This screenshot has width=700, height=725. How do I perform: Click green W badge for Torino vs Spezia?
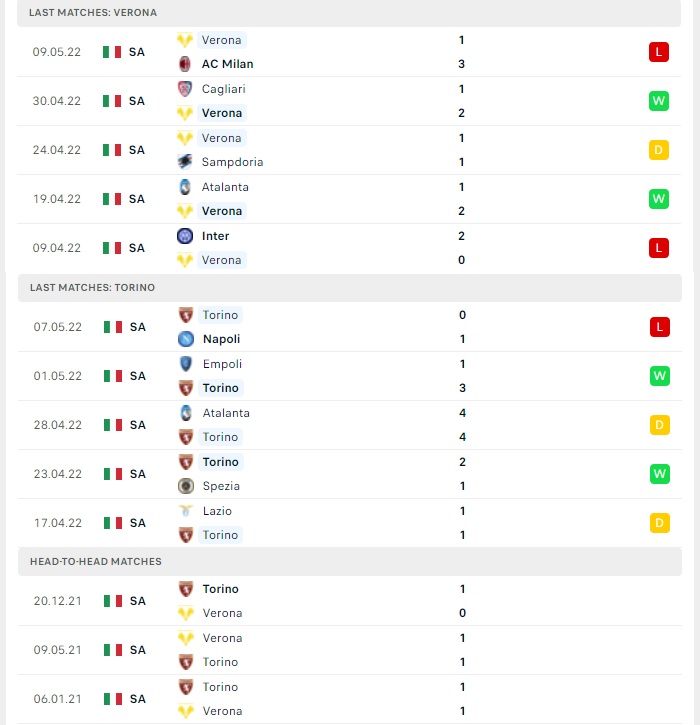click(660, 474)
